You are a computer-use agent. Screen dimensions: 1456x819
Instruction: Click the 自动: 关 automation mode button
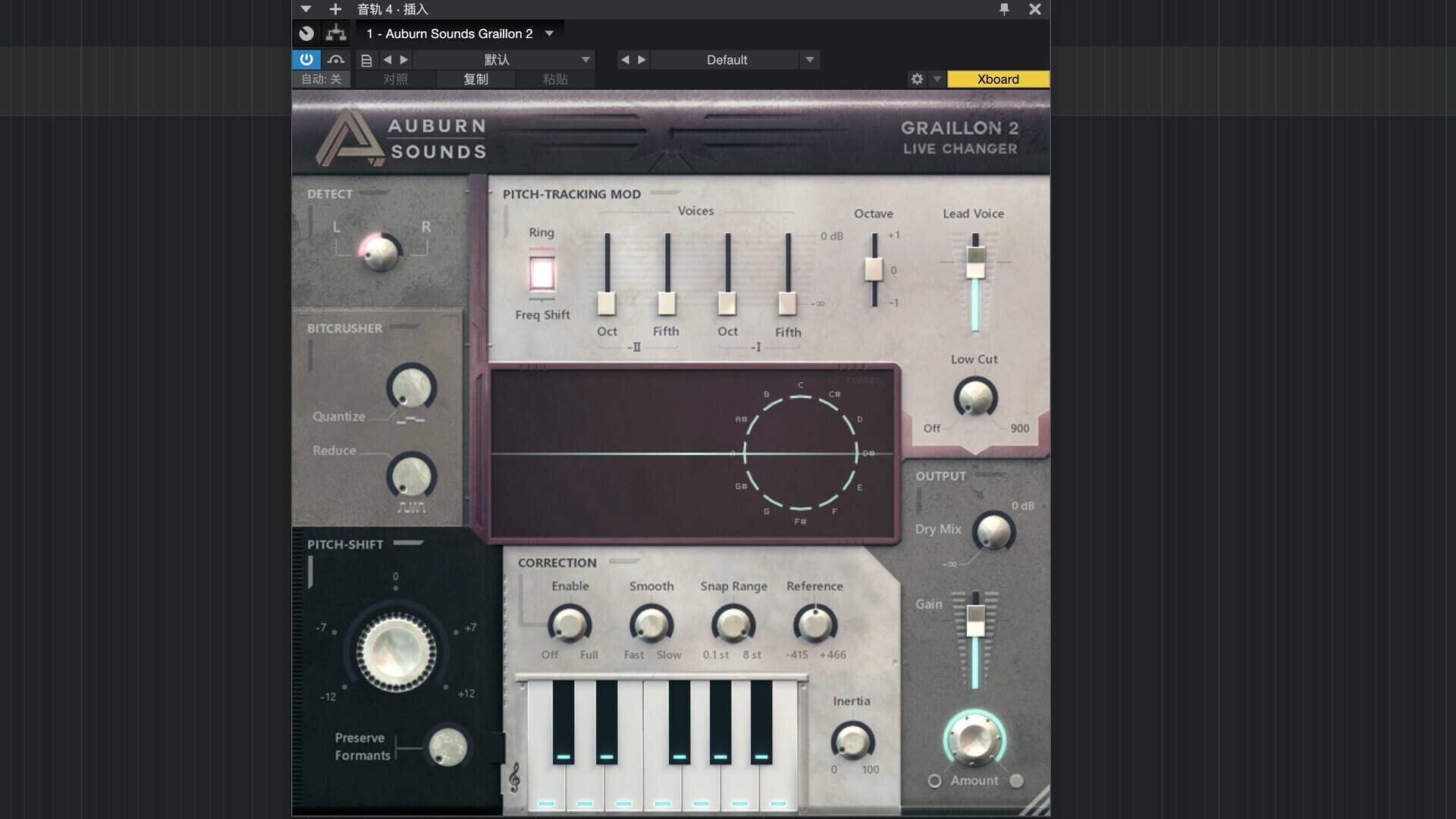click(x=322, y=79)
